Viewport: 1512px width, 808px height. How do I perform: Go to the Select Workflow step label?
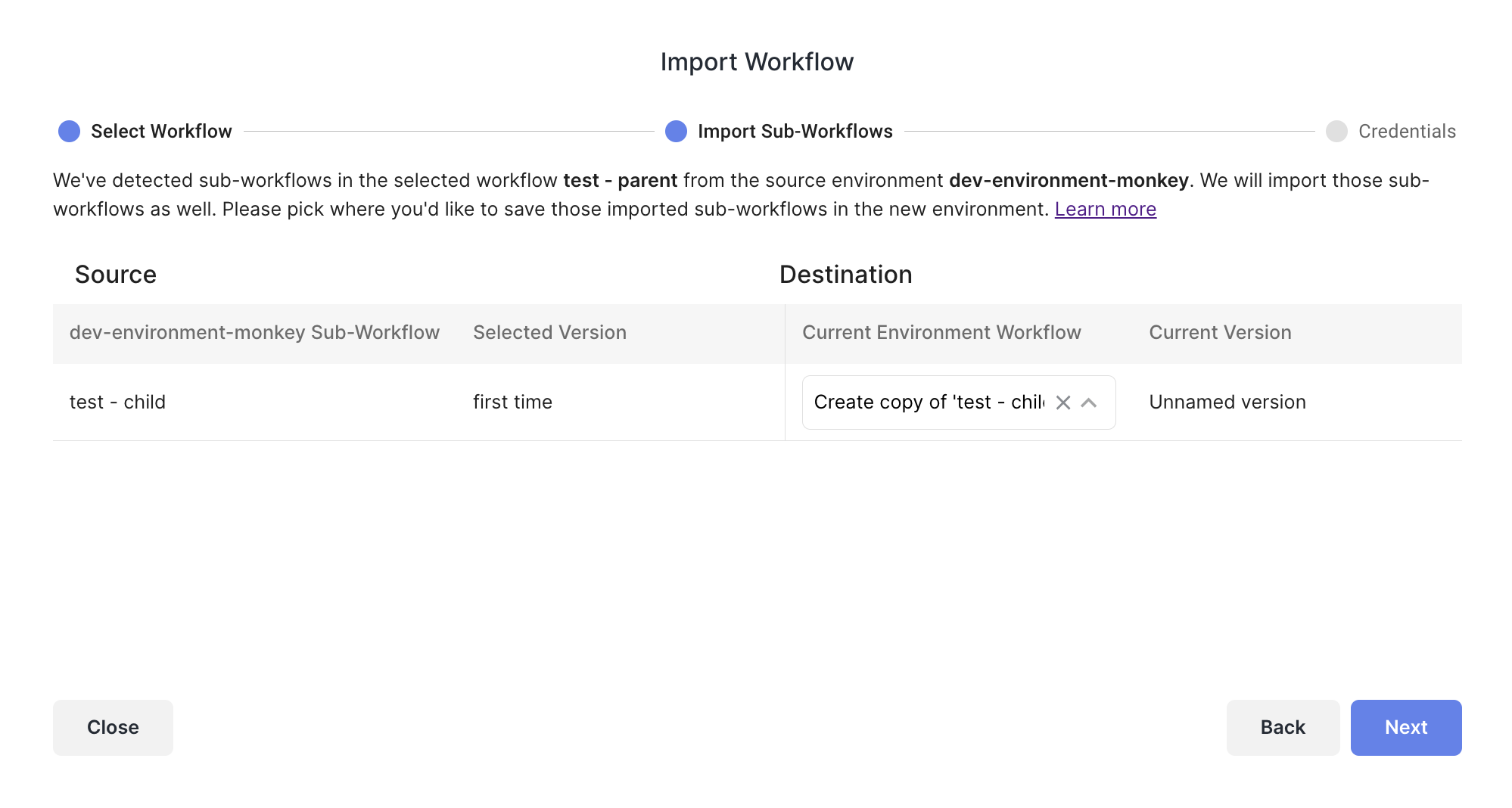(161, 131)
